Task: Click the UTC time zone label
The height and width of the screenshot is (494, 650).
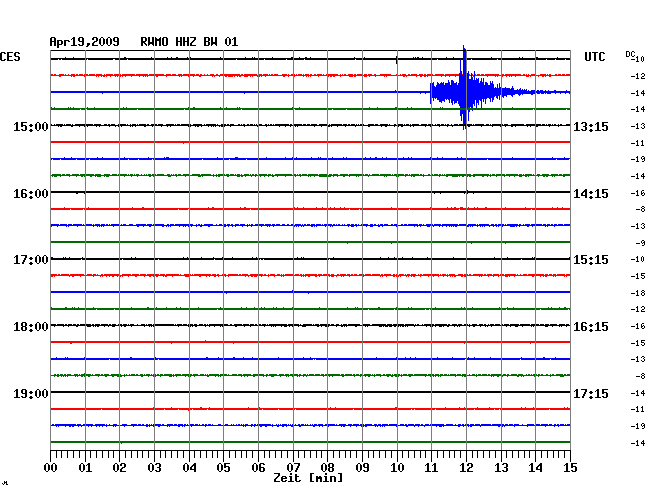Action: (x=594, y=57)
